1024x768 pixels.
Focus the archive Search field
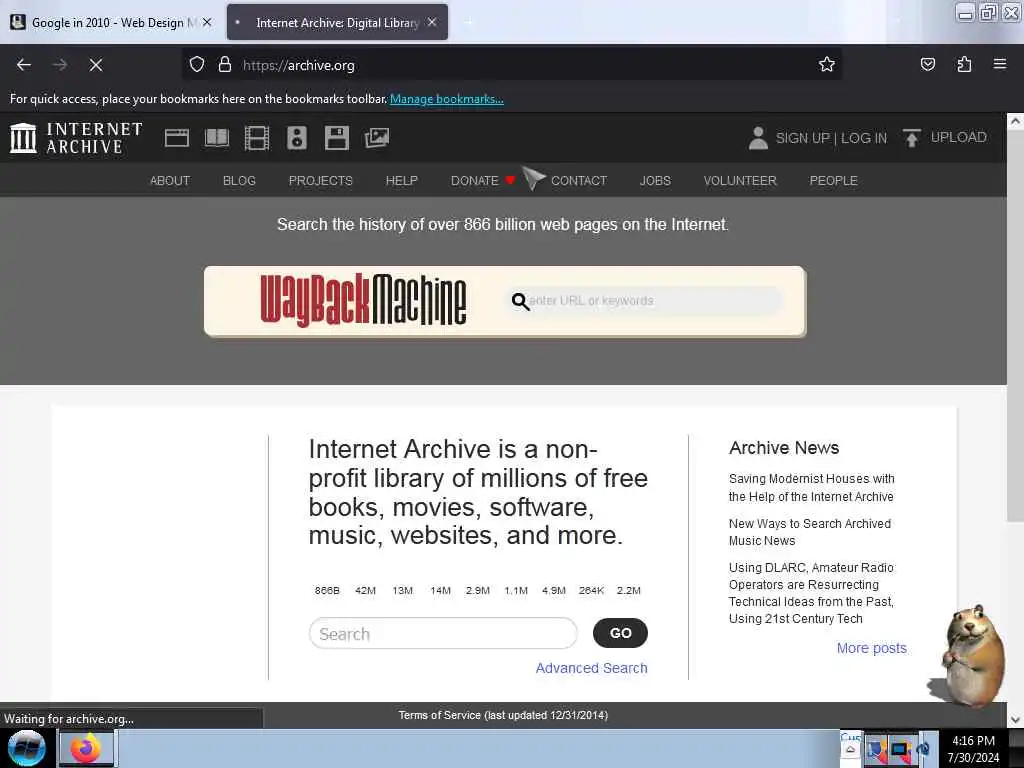click(x=443, y=633)
